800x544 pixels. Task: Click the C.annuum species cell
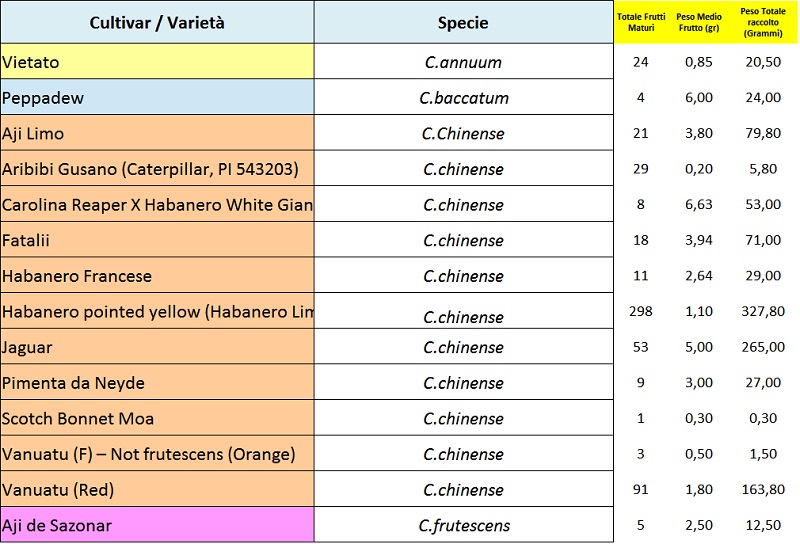click(463, 62)
